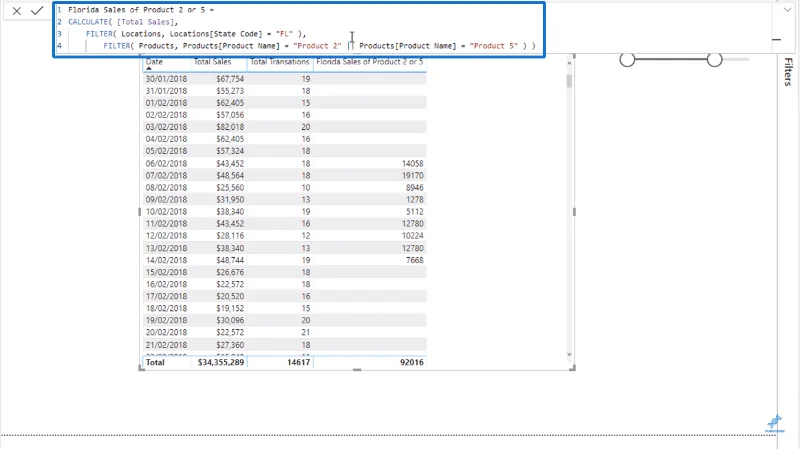The image size is (800, 449).
Task: Click the table scrollbar down arrow
Action: (569, 354)
